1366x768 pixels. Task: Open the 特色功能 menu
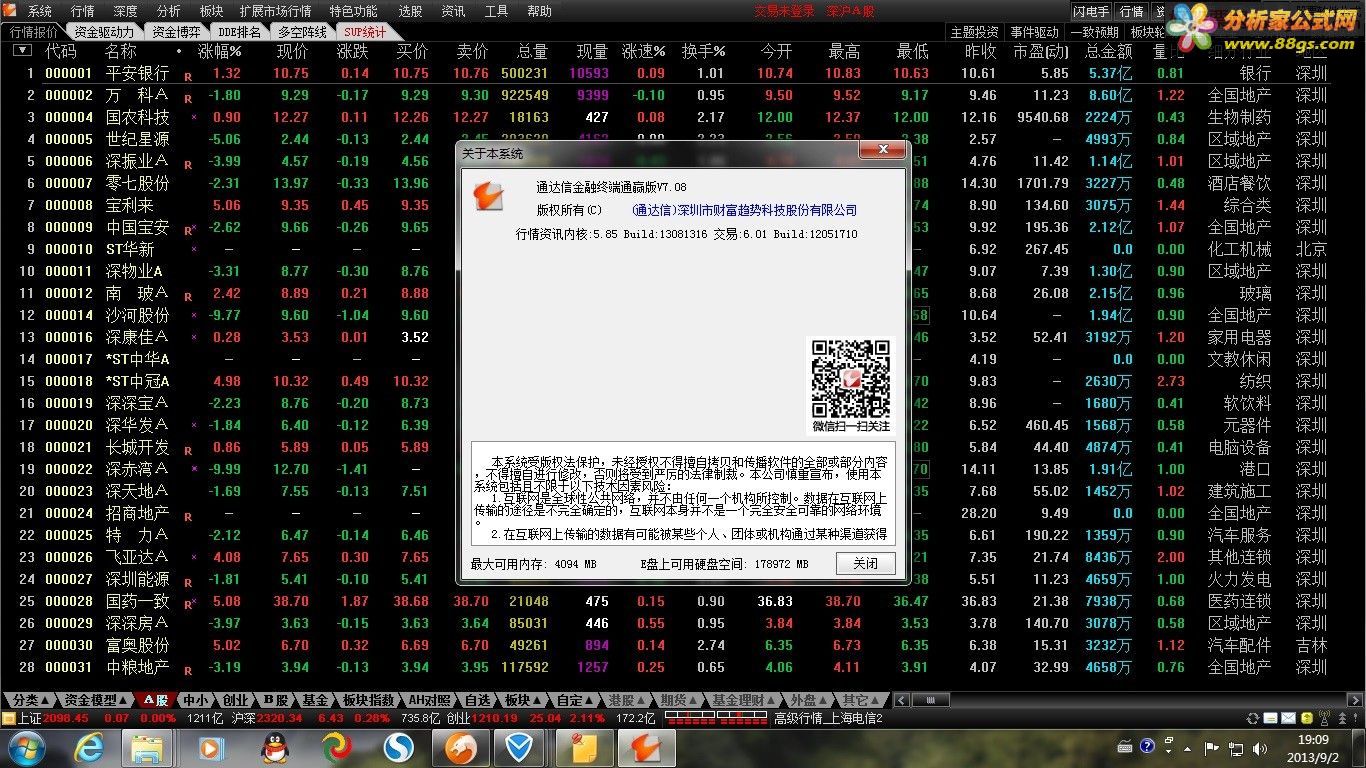click(354, 11)
